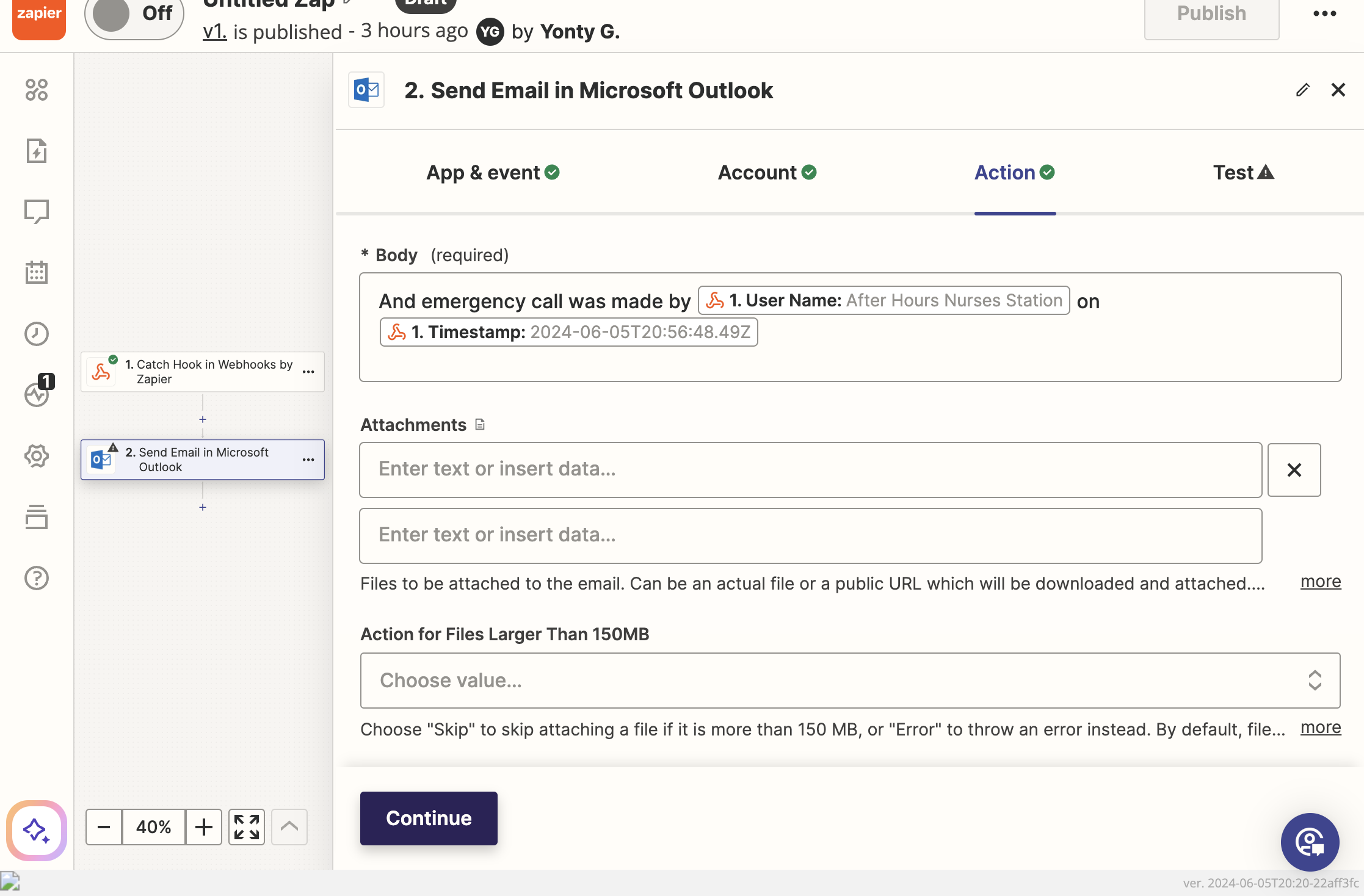This screenshot has width=1364, height=896.
Task: Collapse canvas controls with the up chevron
Action: [x=289, y=827]
